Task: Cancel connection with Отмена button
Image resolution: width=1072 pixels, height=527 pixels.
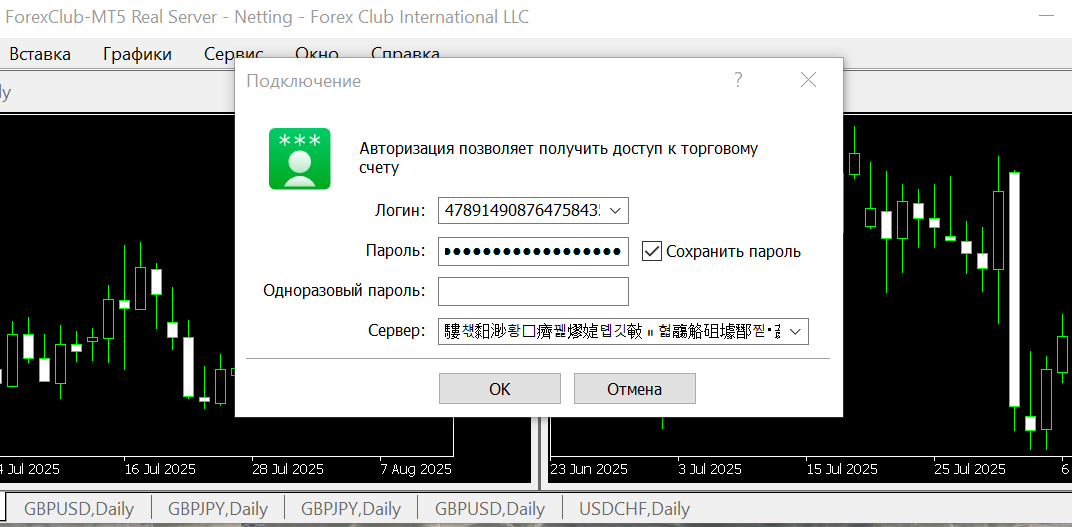Action: 634,389
